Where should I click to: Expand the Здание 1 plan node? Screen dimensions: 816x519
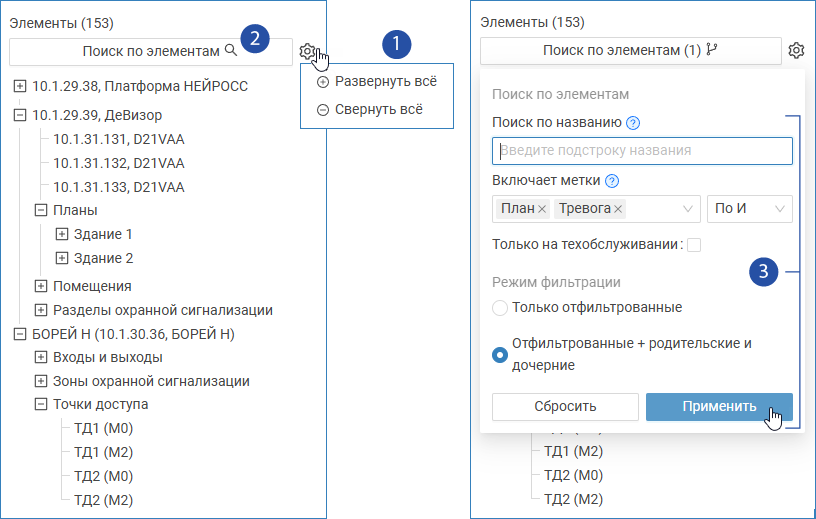pyautogui.click(x=62, y=234)
